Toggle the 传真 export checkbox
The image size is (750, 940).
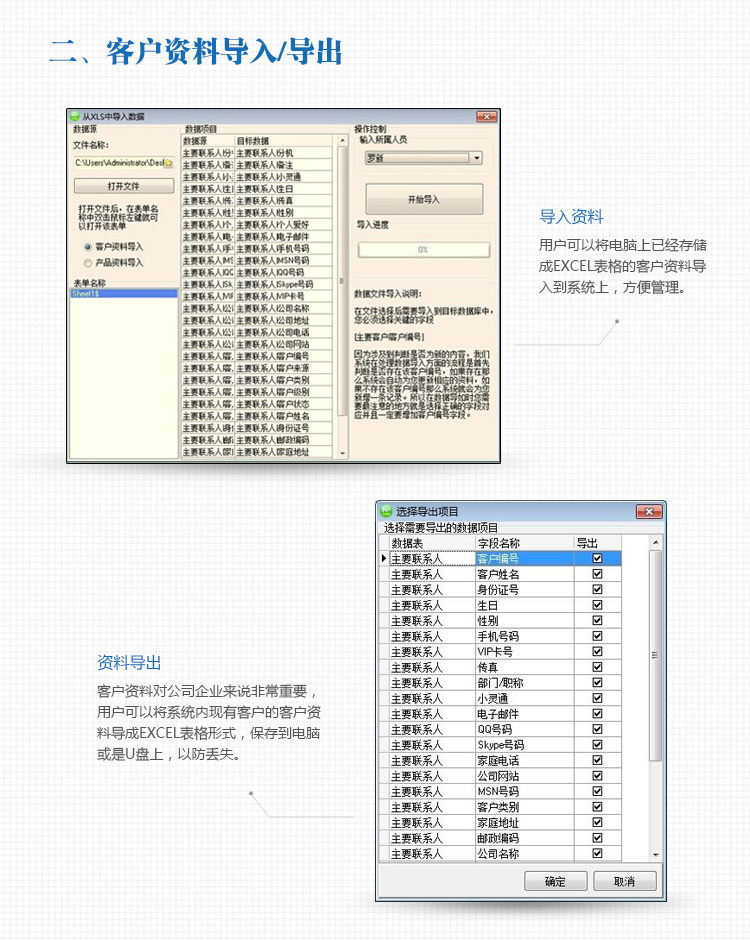[597, 667]
